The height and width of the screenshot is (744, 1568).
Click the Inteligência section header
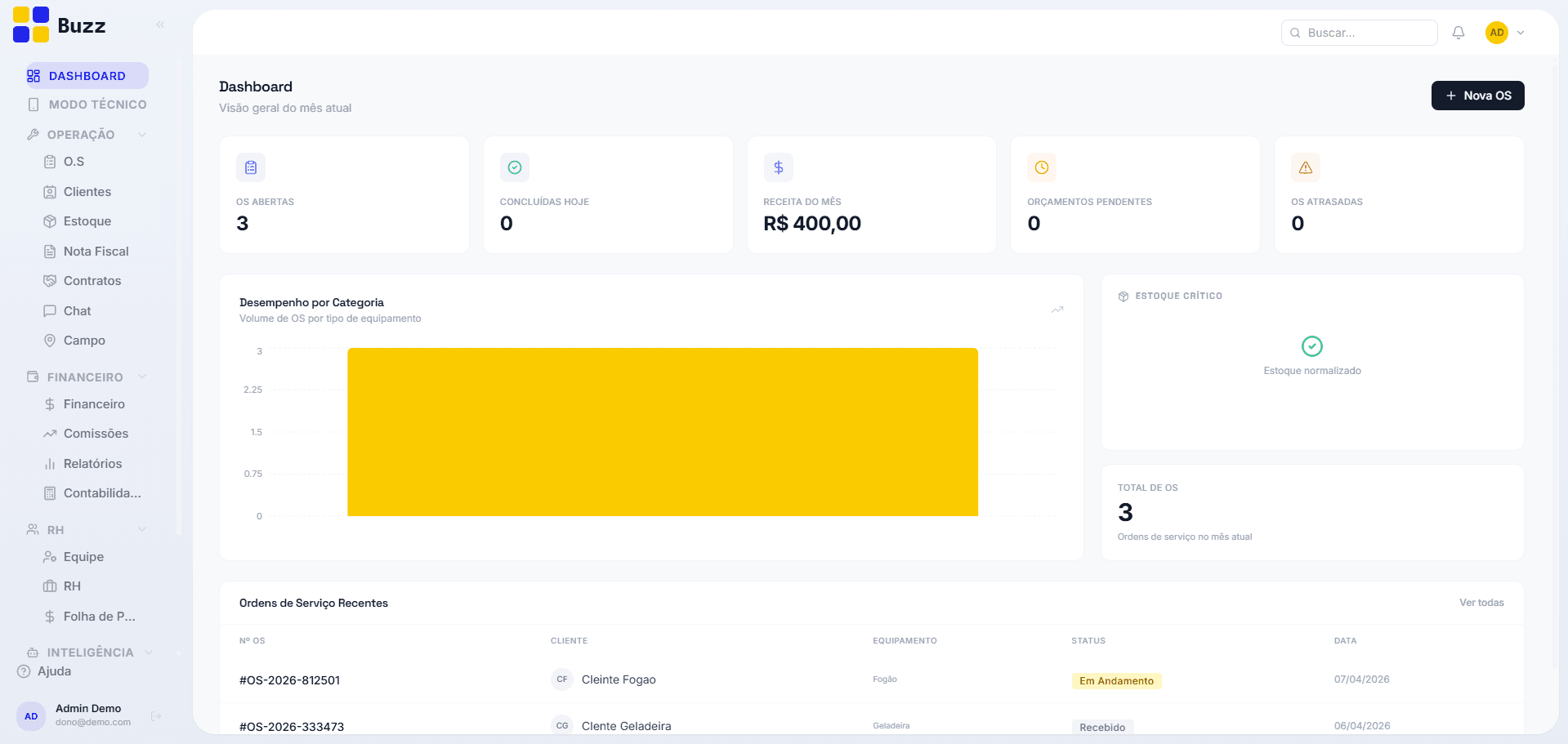pyautogui.click(x=90, y=653)
